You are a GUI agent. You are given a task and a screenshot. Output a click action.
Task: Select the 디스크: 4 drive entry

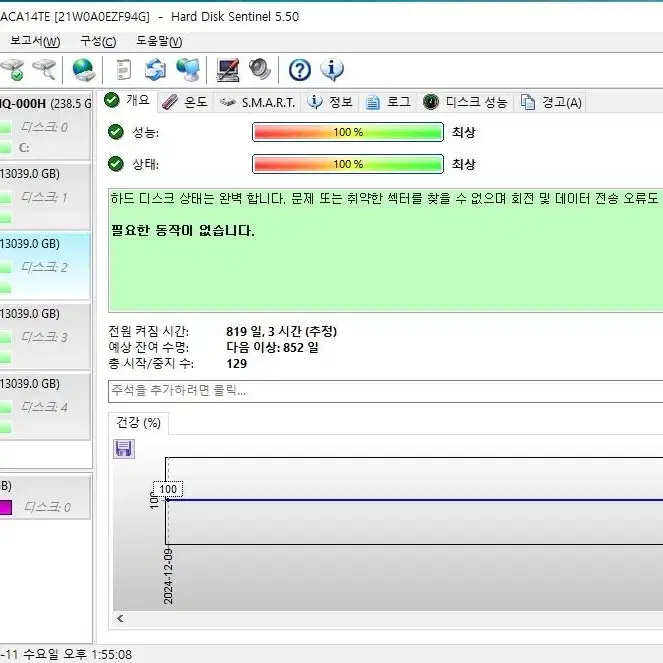[44, 407]
